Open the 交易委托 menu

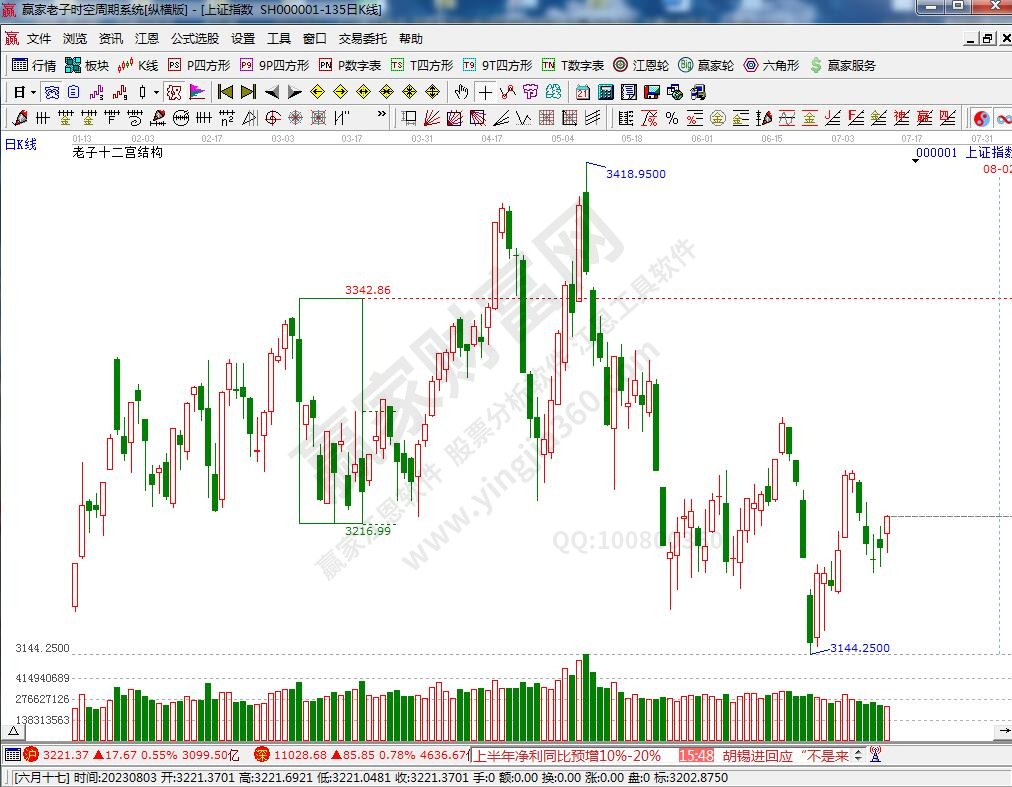[362, 39]
